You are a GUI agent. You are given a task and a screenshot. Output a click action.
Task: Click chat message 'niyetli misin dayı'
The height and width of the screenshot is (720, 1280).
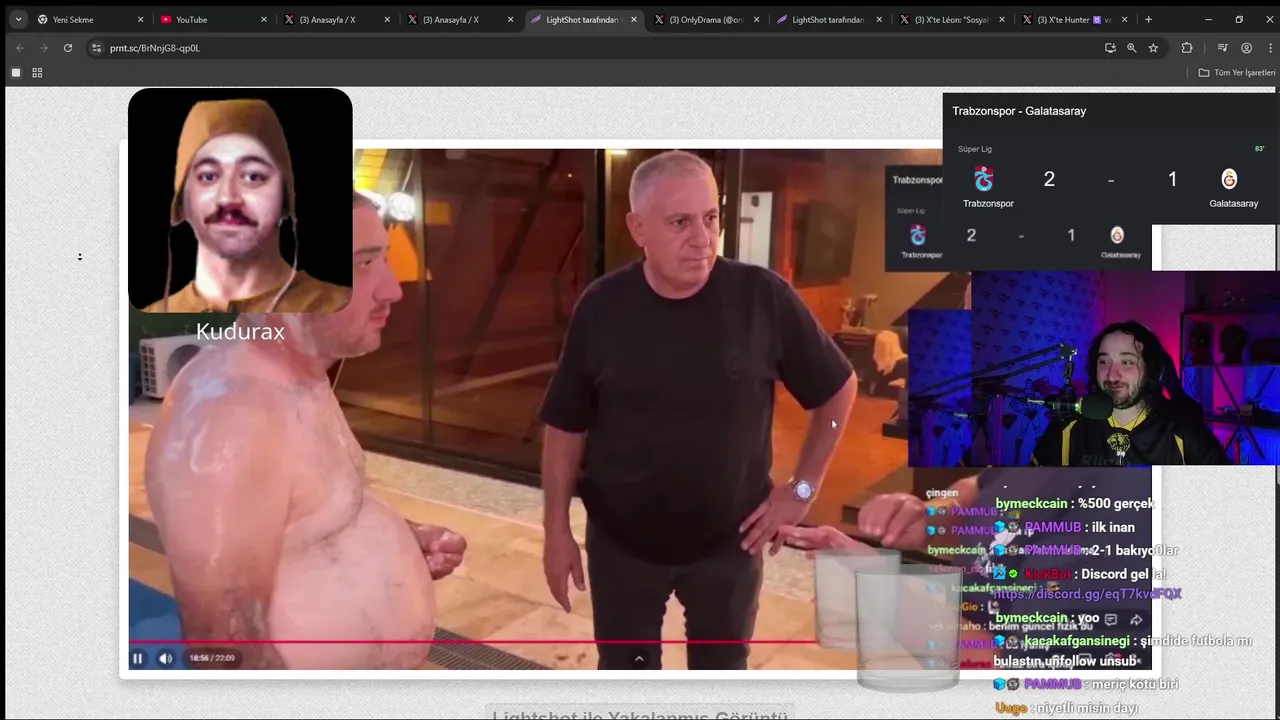(x=1087, y=708)
